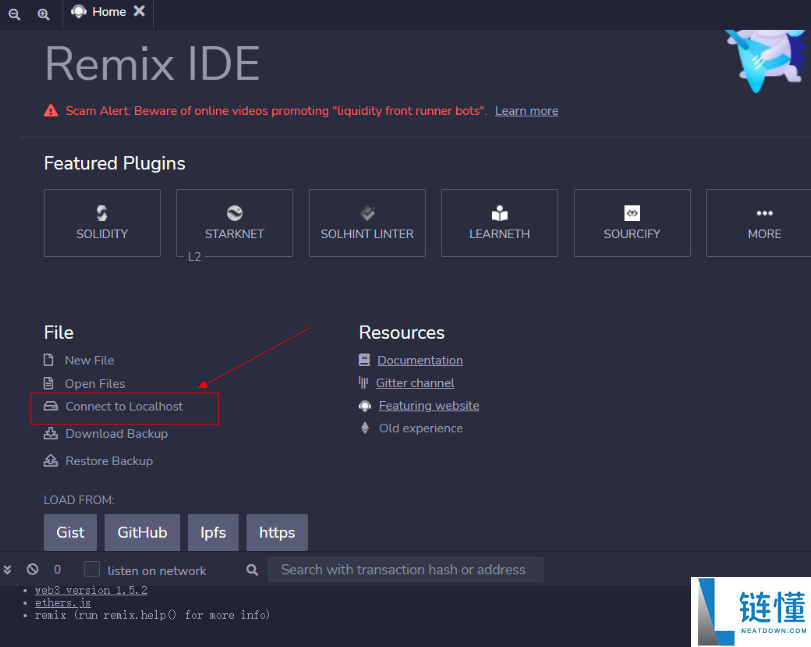The width and height of the screenshot is (811, 647).
Task: Load a file from Gist
Action: tap(70, 533)
